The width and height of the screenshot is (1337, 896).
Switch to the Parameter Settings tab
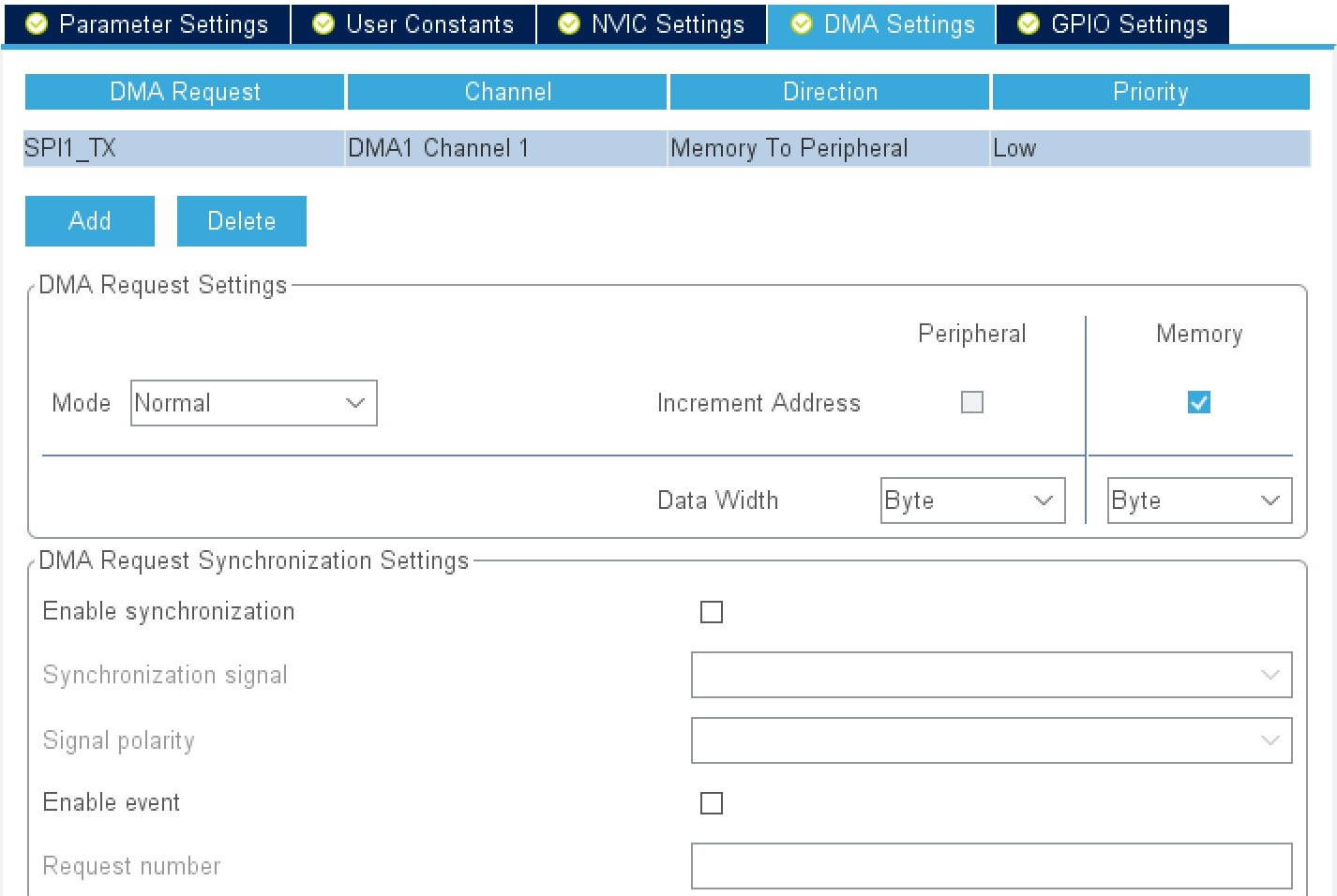click(147, 24)
